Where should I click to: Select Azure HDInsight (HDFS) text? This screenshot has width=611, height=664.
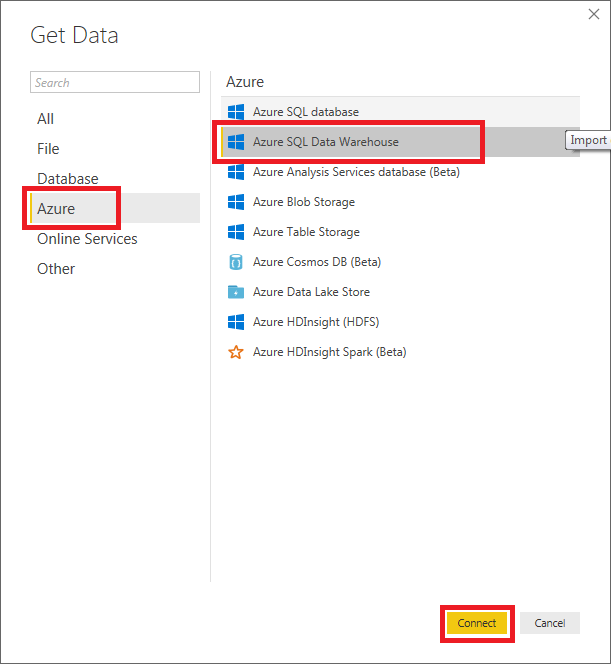click(x=316, y=322)
